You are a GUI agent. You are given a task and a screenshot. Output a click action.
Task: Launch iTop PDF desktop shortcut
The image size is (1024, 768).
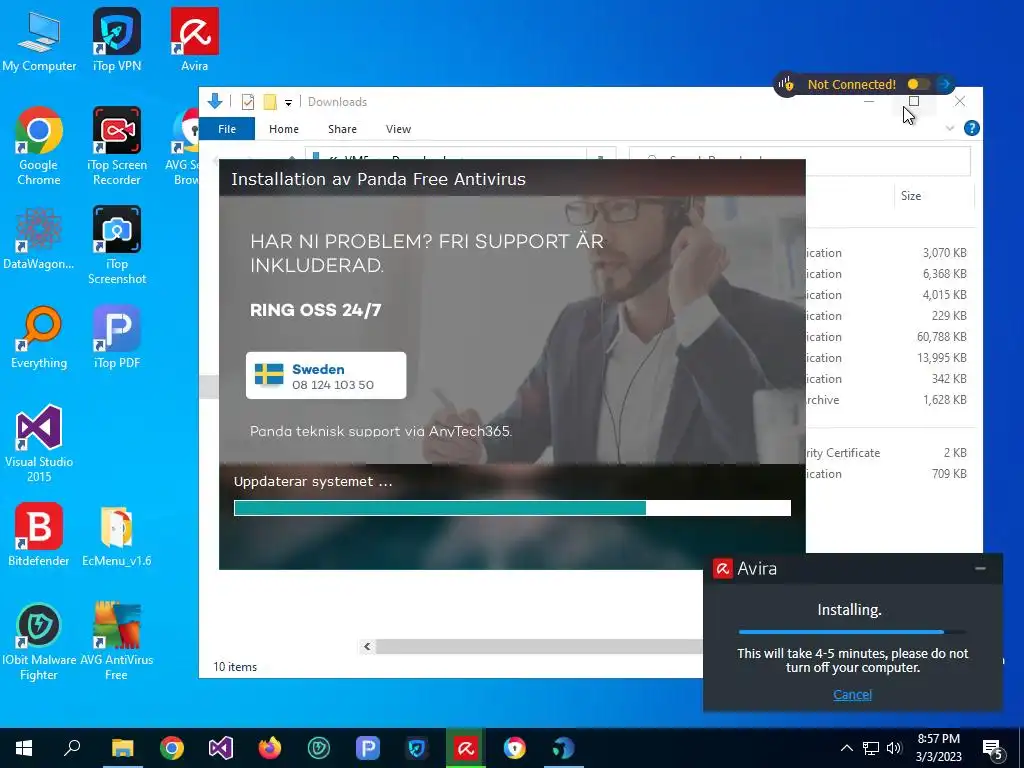click(x=117, y=338)
